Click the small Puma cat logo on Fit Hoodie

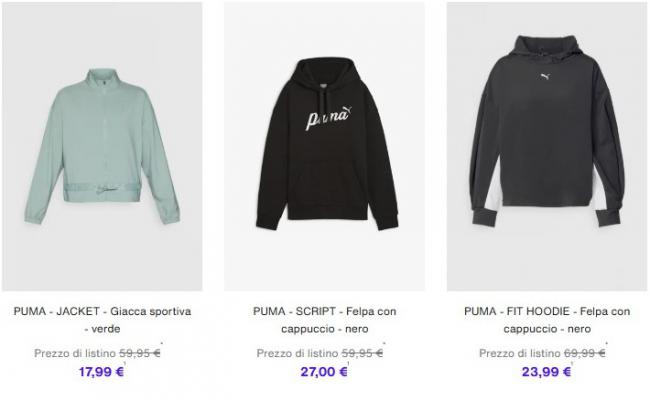point(546,76)
